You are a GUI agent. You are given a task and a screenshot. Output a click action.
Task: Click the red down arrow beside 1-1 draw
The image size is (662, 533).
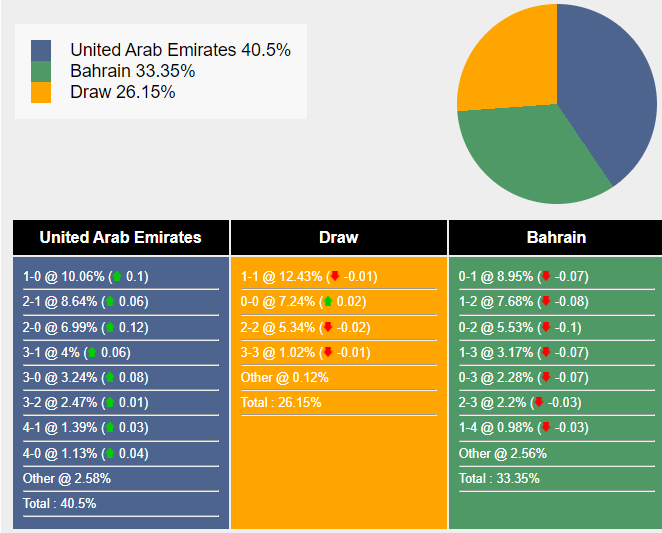335,277
